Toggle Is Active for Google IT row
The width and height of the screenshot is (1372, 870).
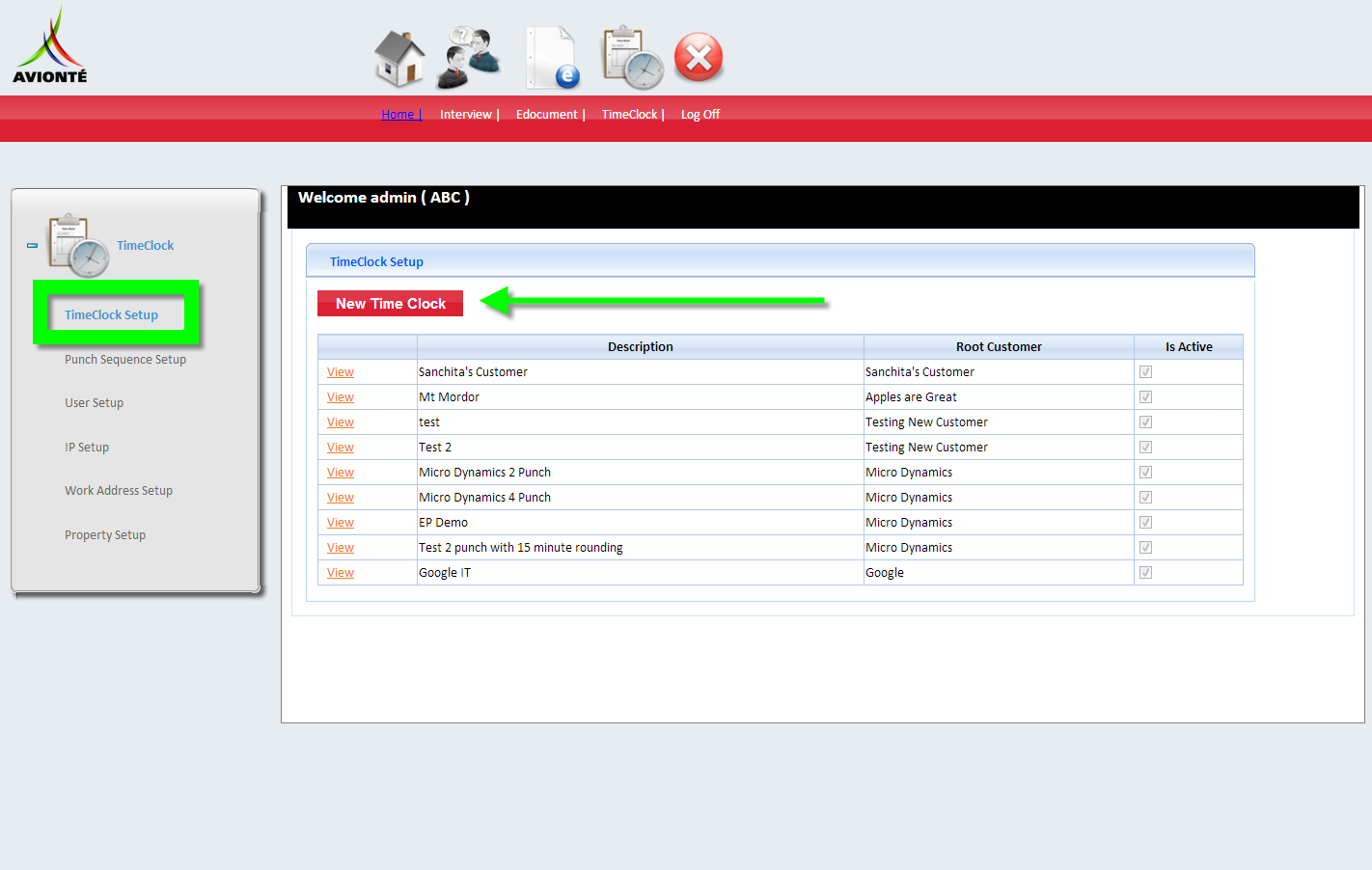click(1145, 573)
